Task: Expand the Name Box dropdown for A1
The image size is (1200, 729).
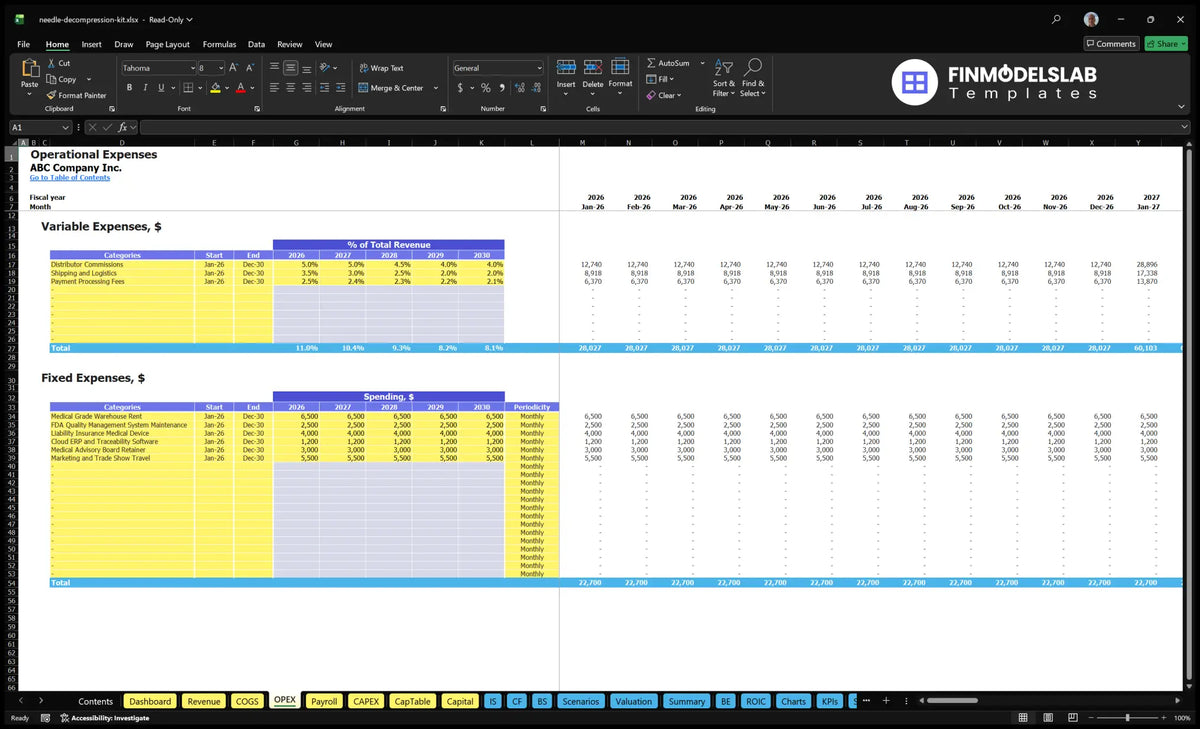Action: pos(66,127)
